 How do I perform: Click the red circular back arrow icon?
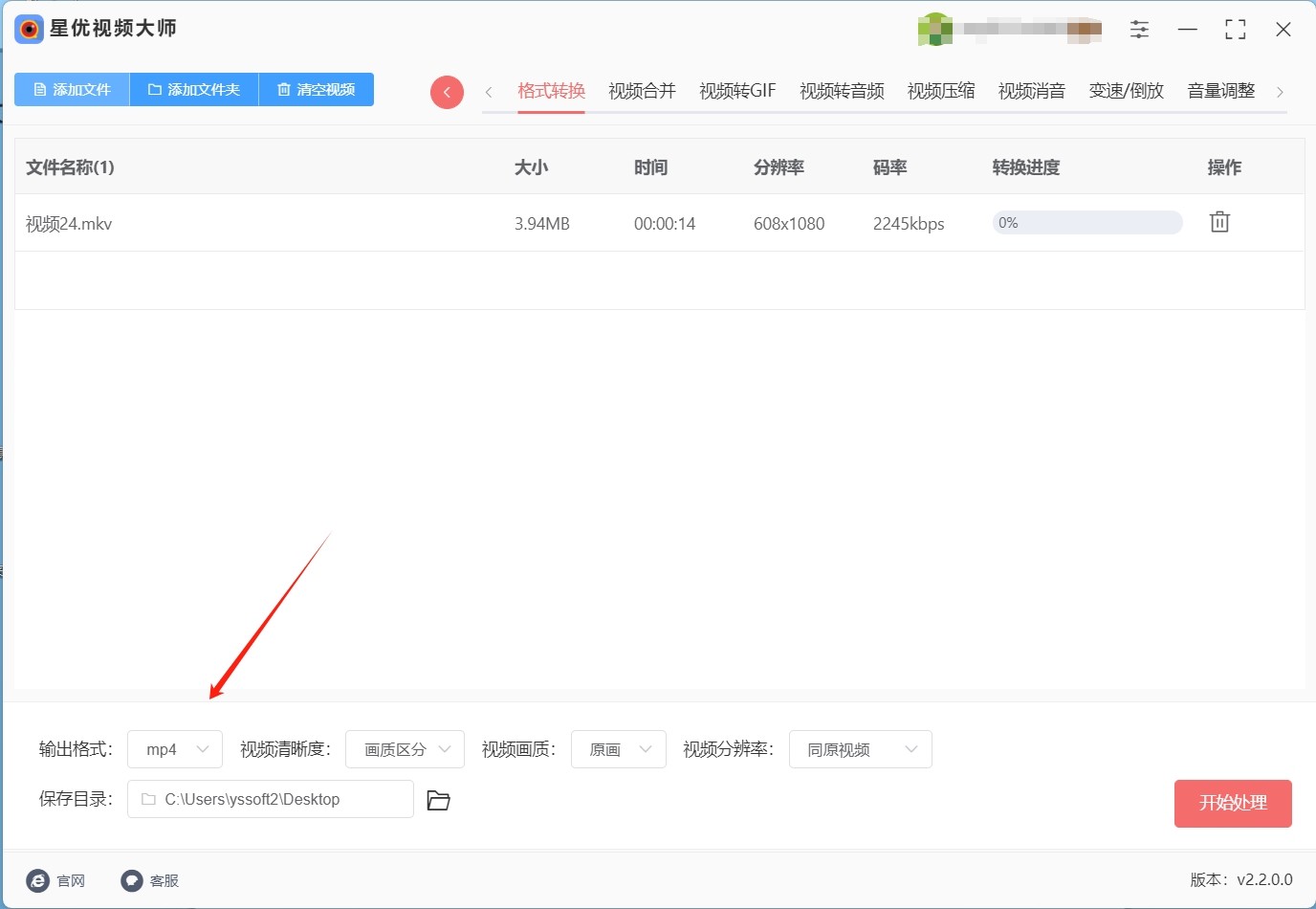[x=447, y=92]
